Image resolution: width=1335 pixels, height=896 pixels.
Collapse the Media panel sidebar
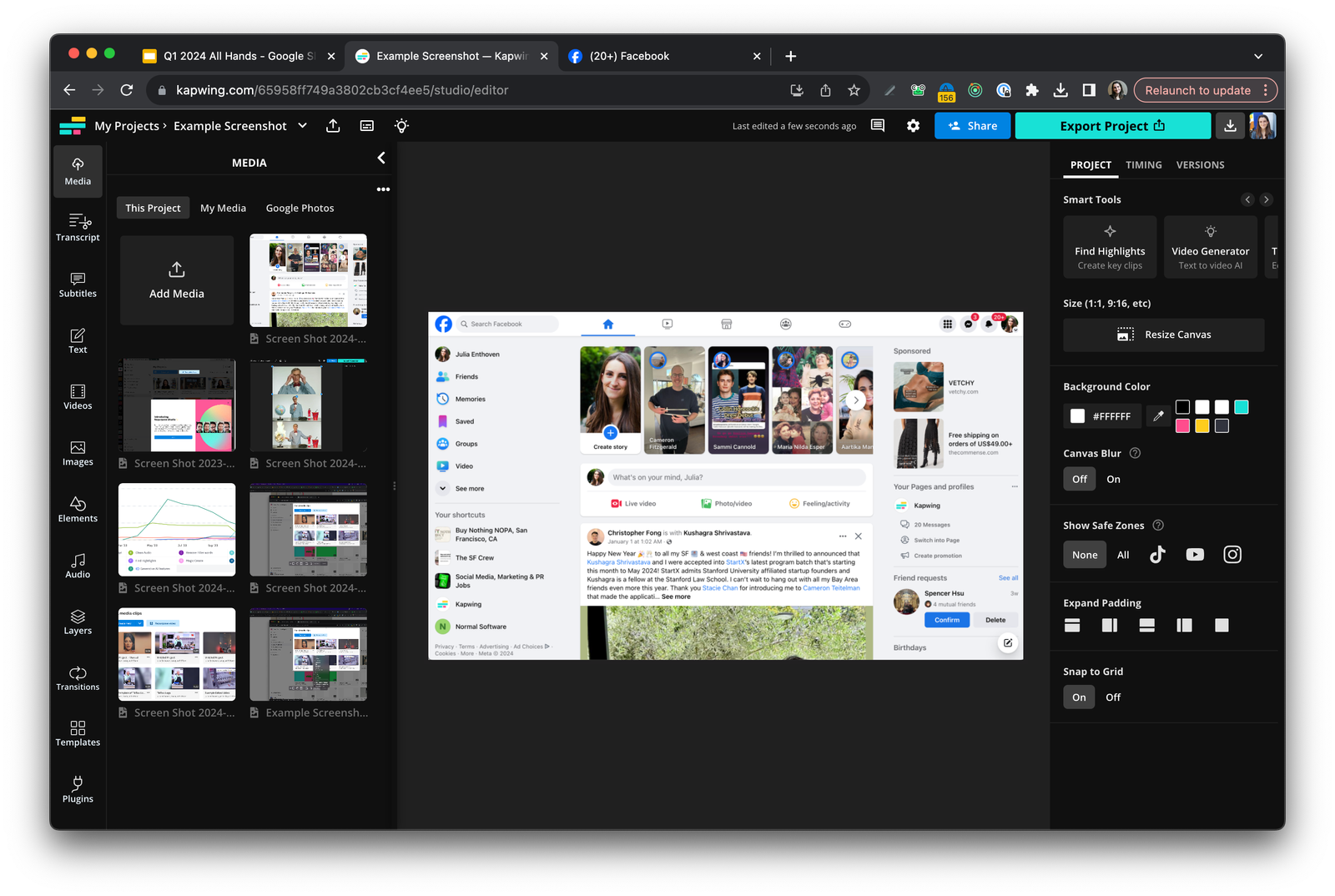[380, 158]
